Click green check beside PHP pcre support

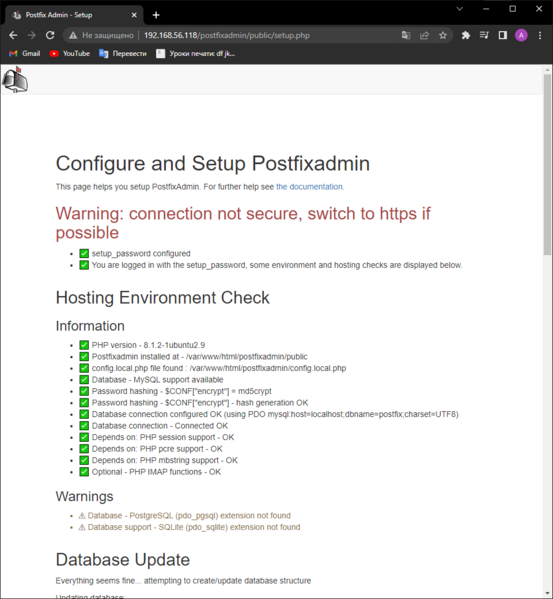pos(84,449)
